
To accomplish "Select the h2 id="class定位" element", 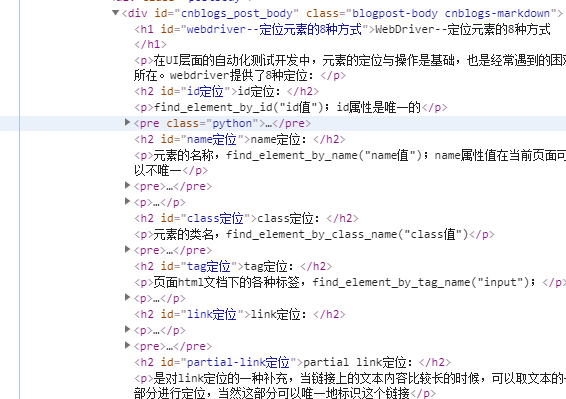I will pyautogui.click(x=246, y=218).
